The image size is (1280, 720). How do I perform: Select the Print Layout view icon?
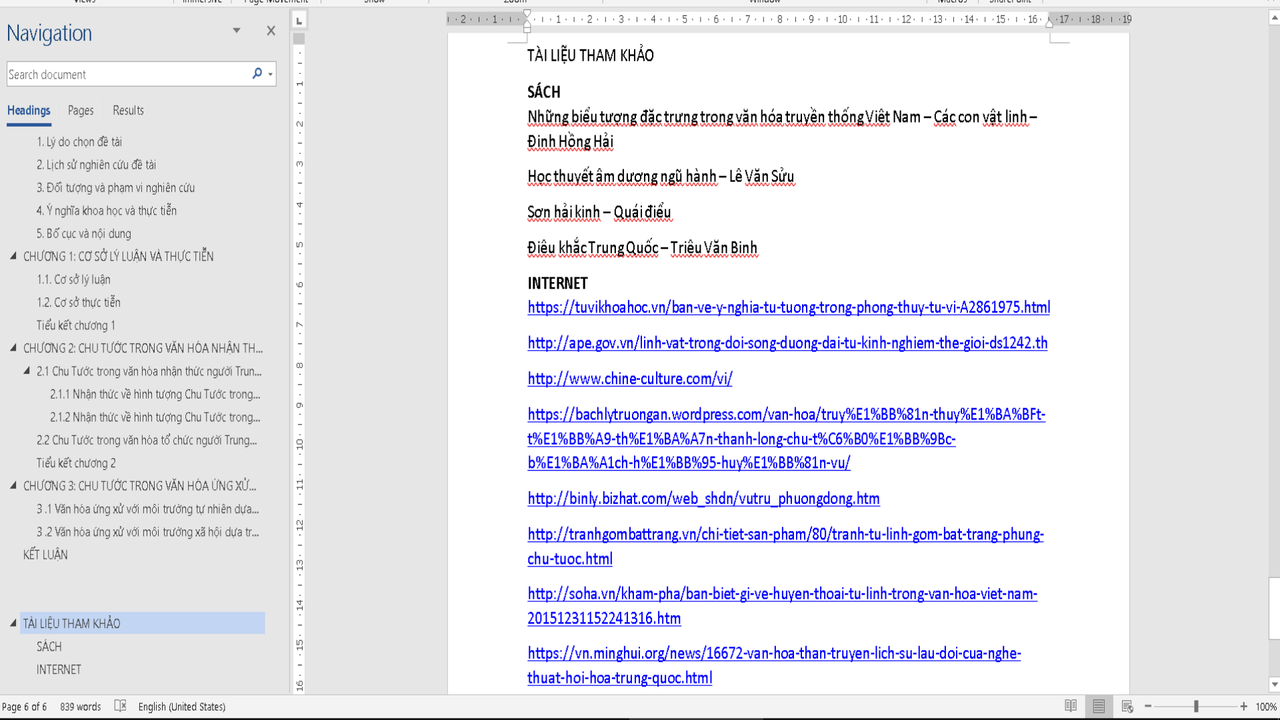click(x=1099, y=706)
